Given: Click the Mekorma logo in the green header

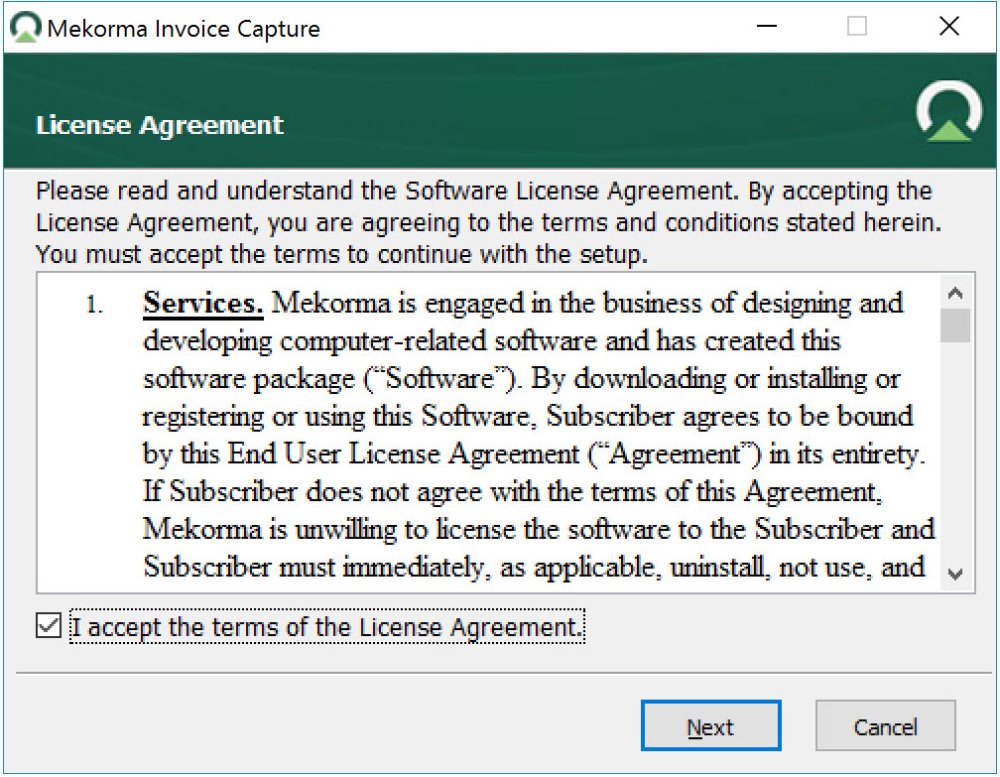Looking at the screenshot, I should (x=948, y=112).
